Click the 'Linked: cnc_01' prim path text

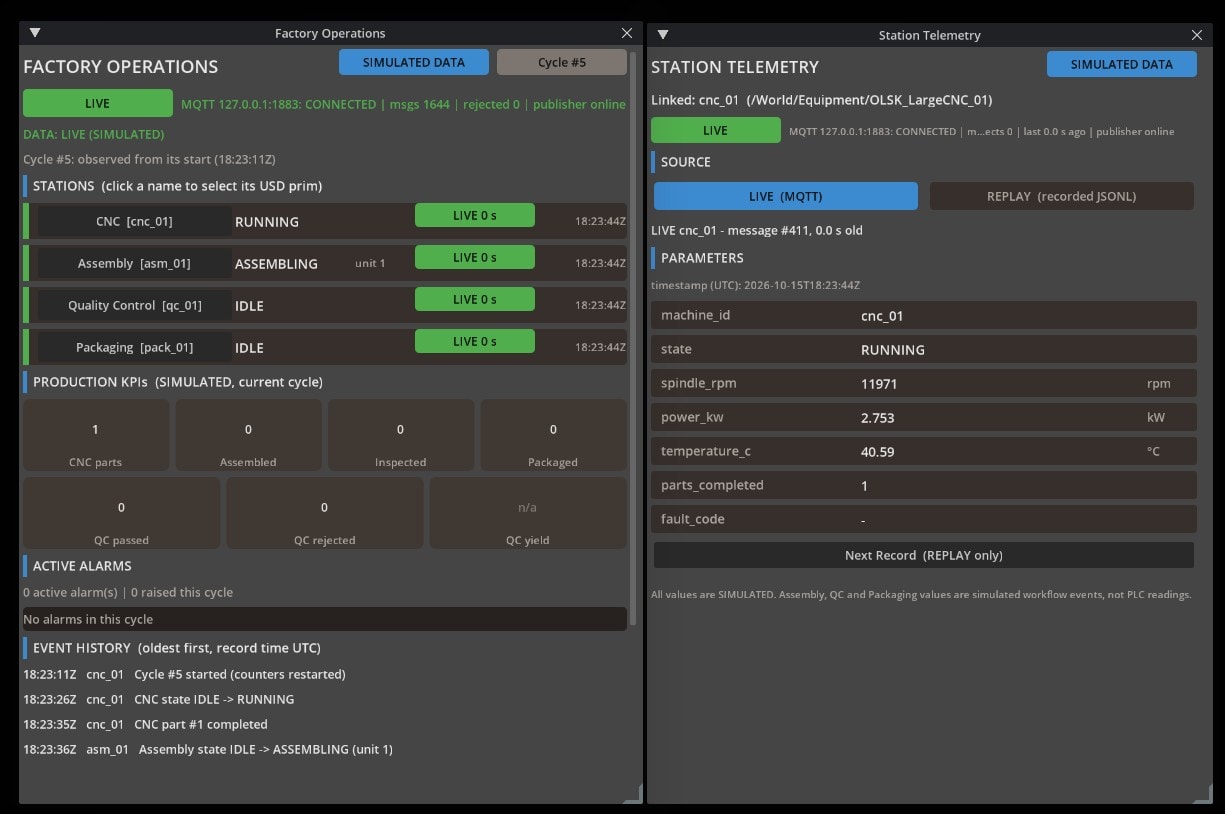(822, 100)
